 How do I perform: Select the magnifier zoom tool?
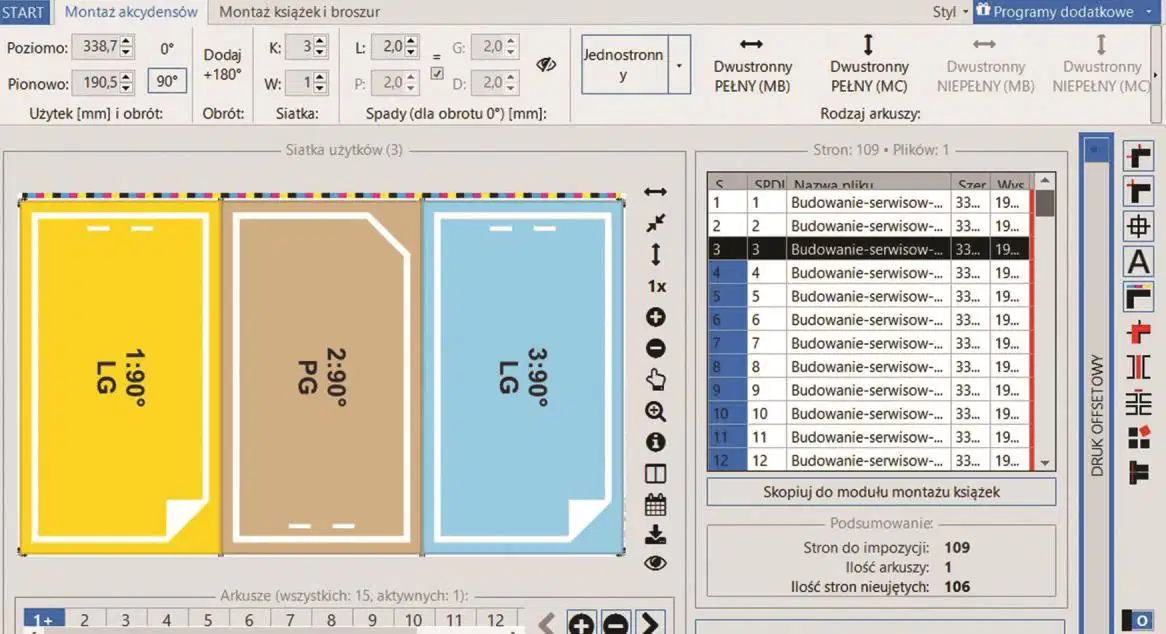pos(655,411)
